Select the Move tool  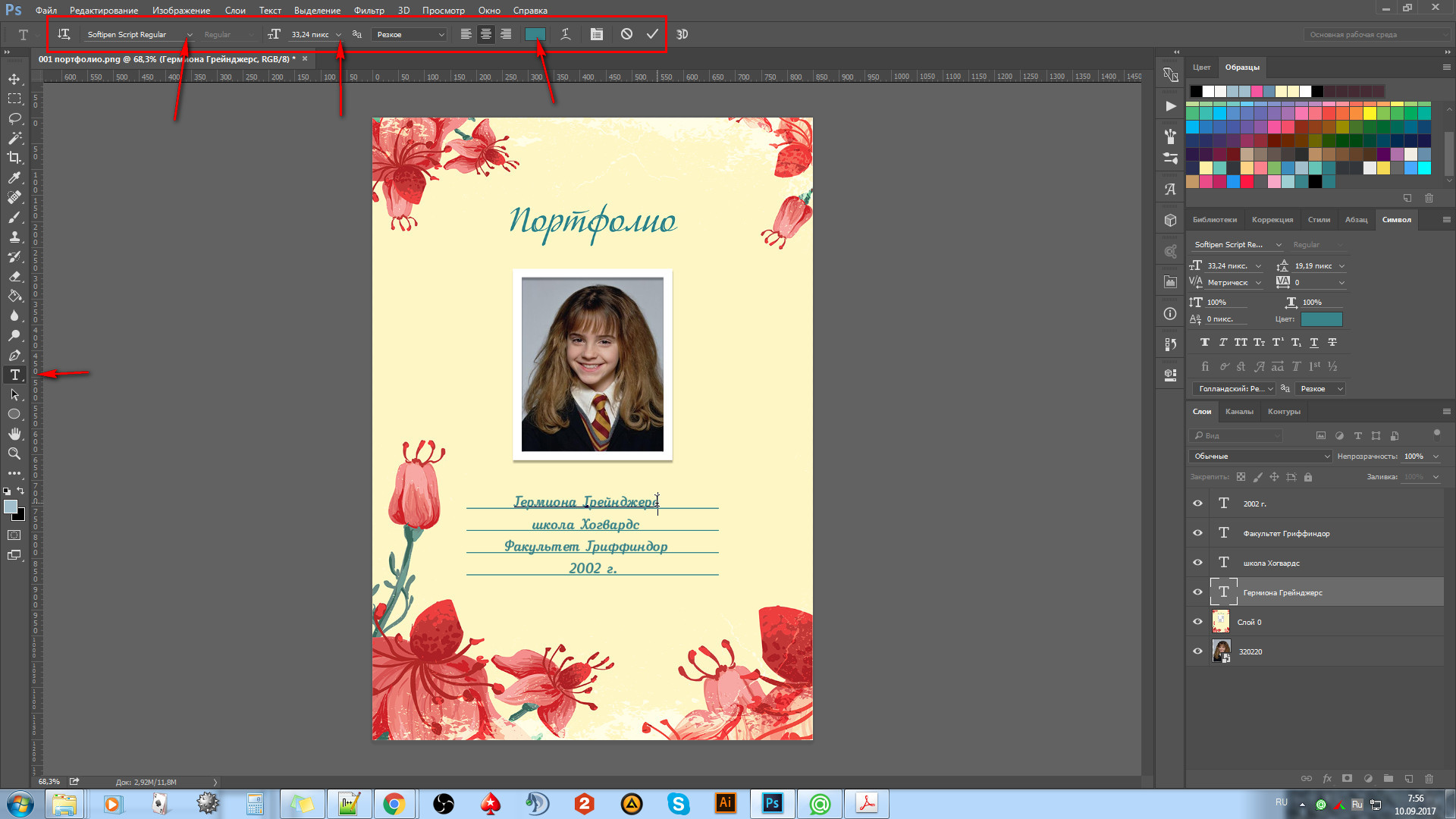coord(14,79)
